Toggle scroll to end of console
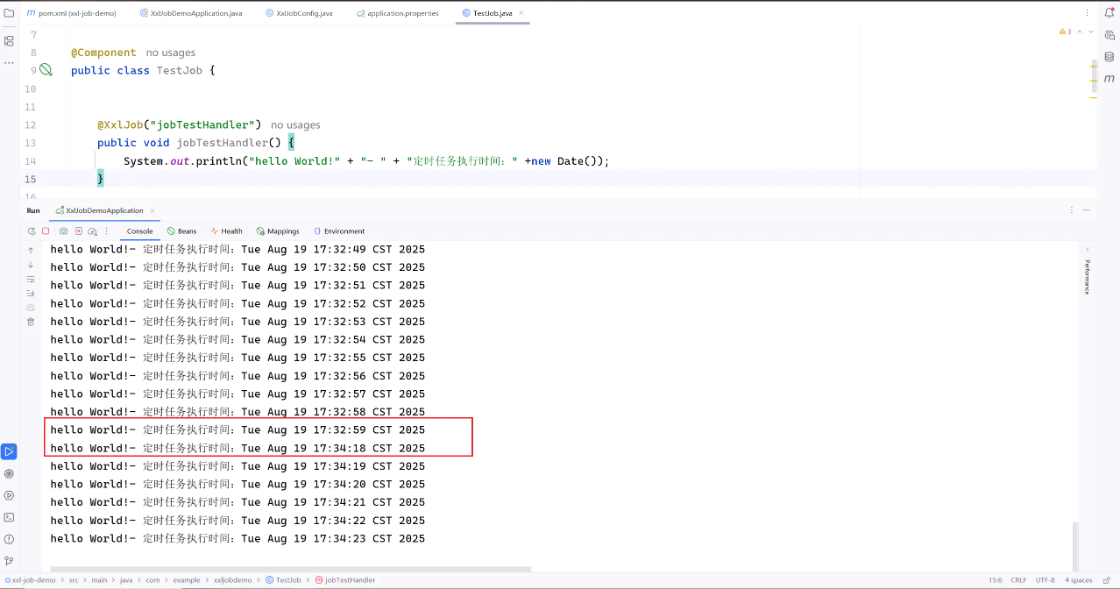 click(30, 293)
